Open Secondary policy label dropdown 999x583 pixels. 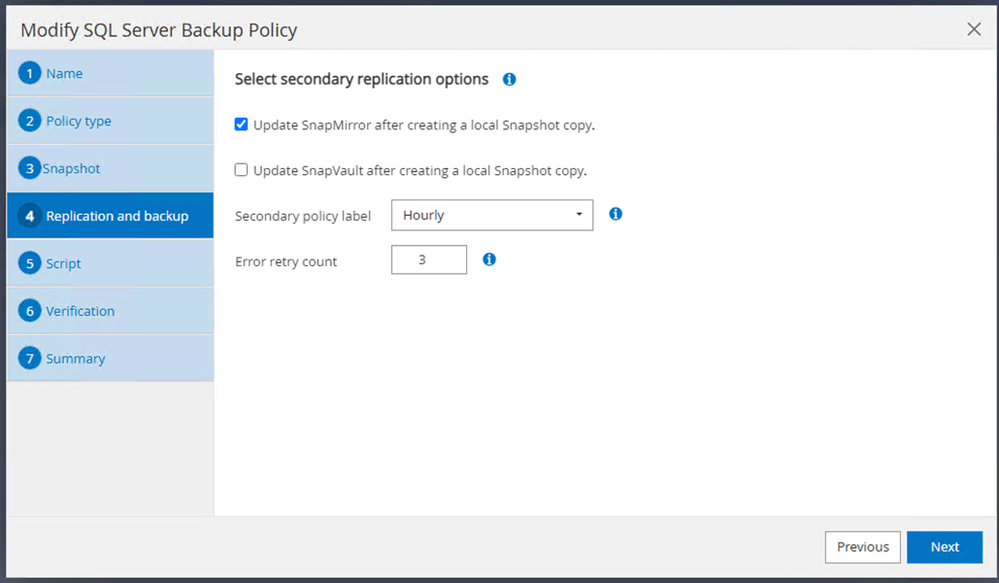pyautogui.click(x=491, y=215)
